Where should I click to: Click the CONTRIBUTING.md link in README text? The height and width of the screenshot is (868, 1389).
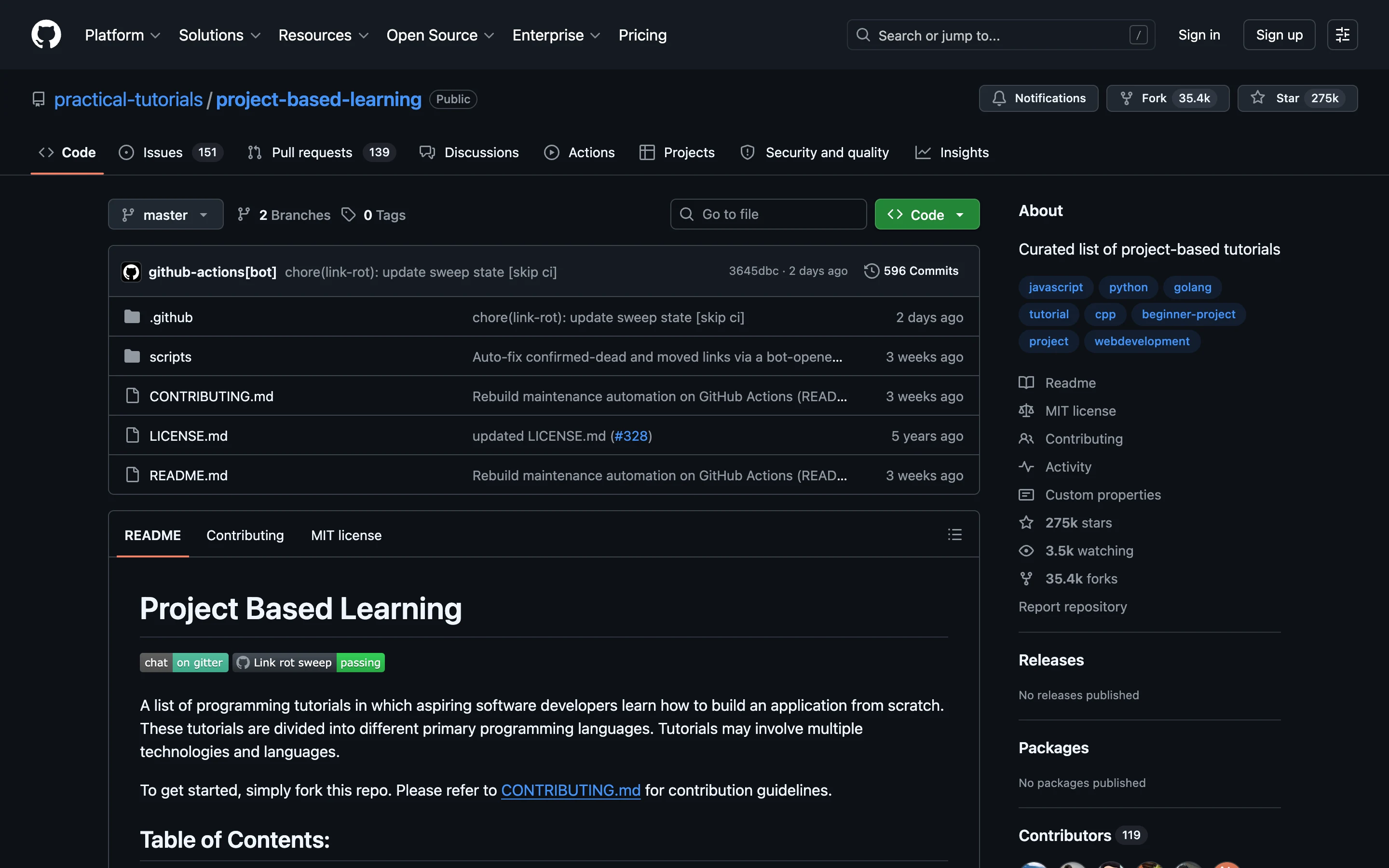point(571,790)
